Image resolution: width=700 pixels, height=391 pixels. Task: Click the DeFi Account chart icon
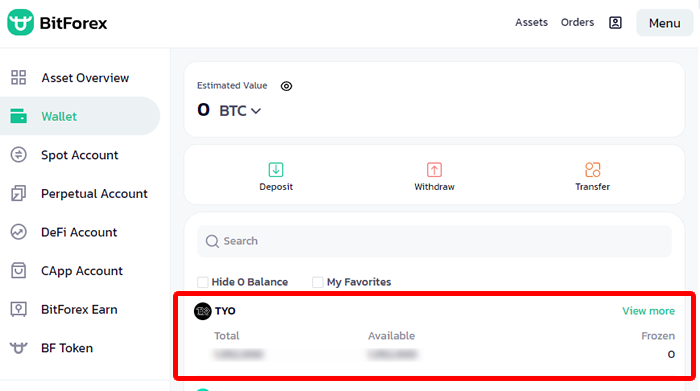tap(18, 232)
